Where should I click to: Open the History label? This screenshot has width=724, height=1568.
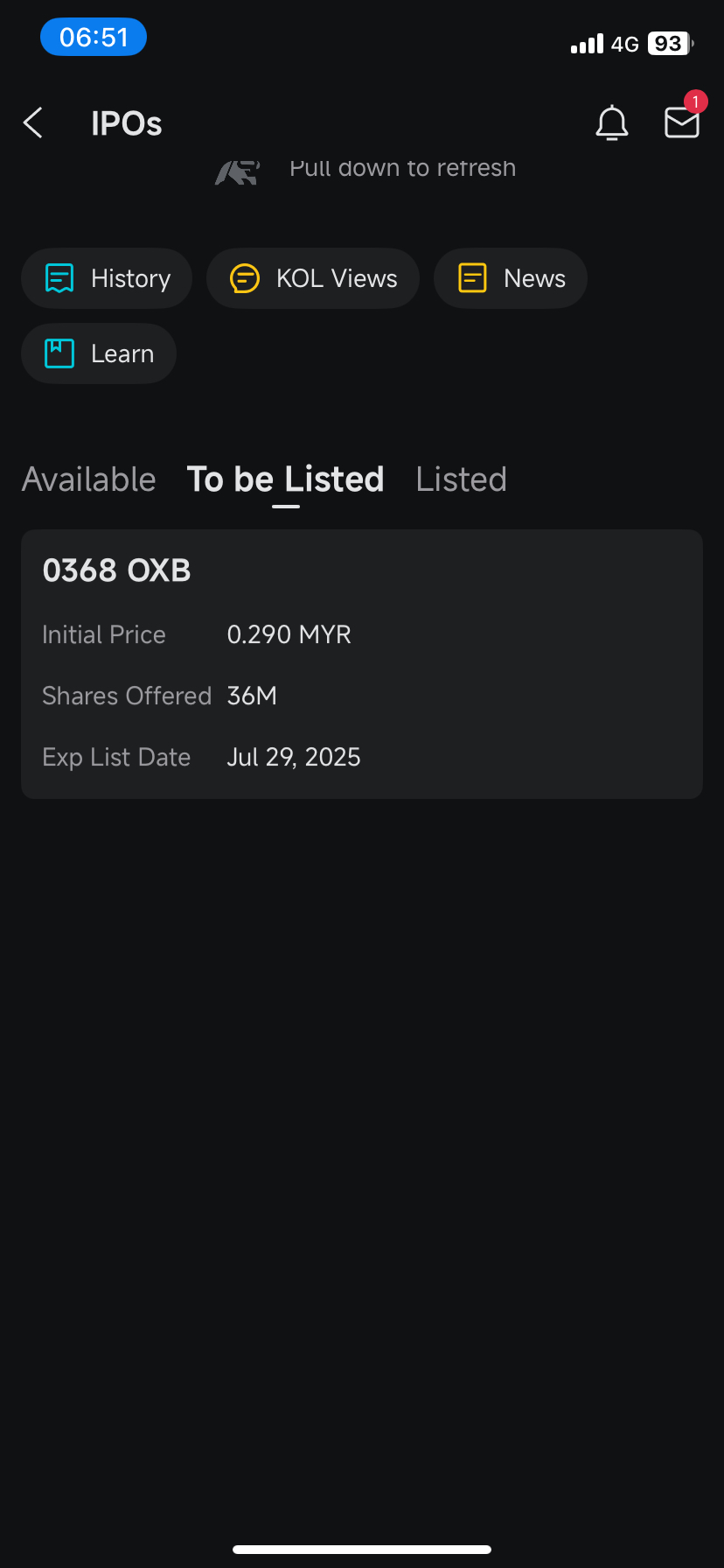tap(131, 278)
